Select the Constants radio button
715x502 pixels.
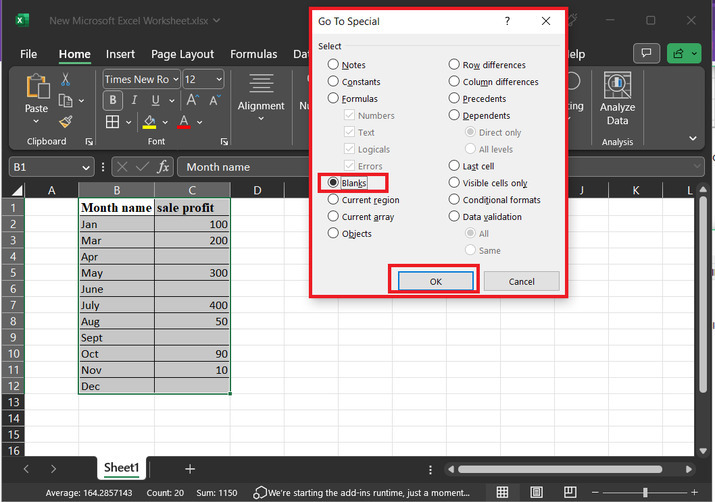click(x=334, y=82)
